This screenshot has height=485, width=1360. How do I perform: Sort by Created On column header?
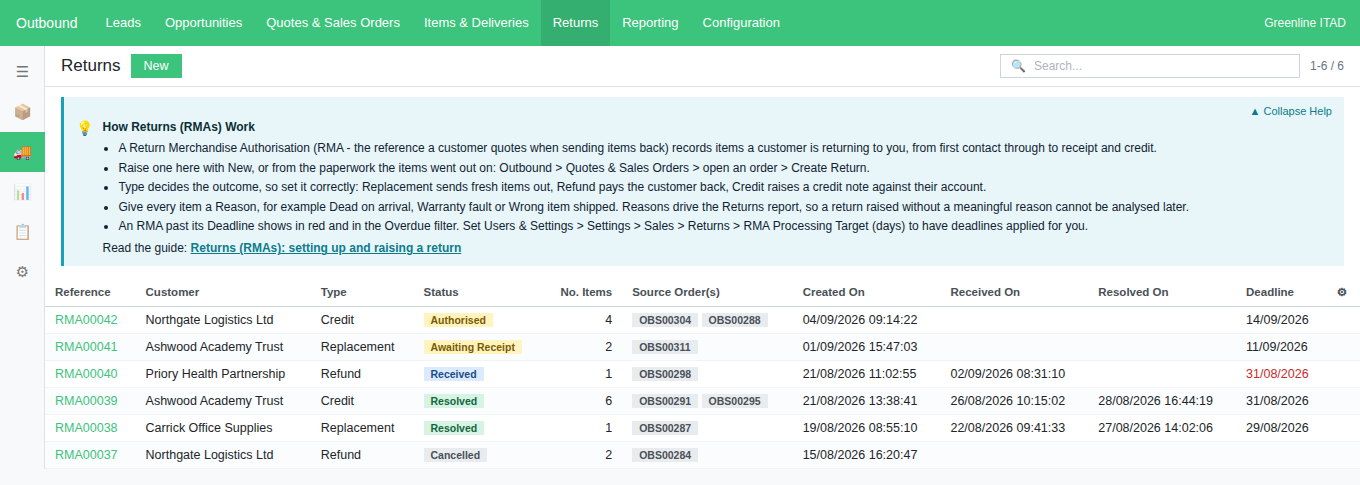coord(834,292)
